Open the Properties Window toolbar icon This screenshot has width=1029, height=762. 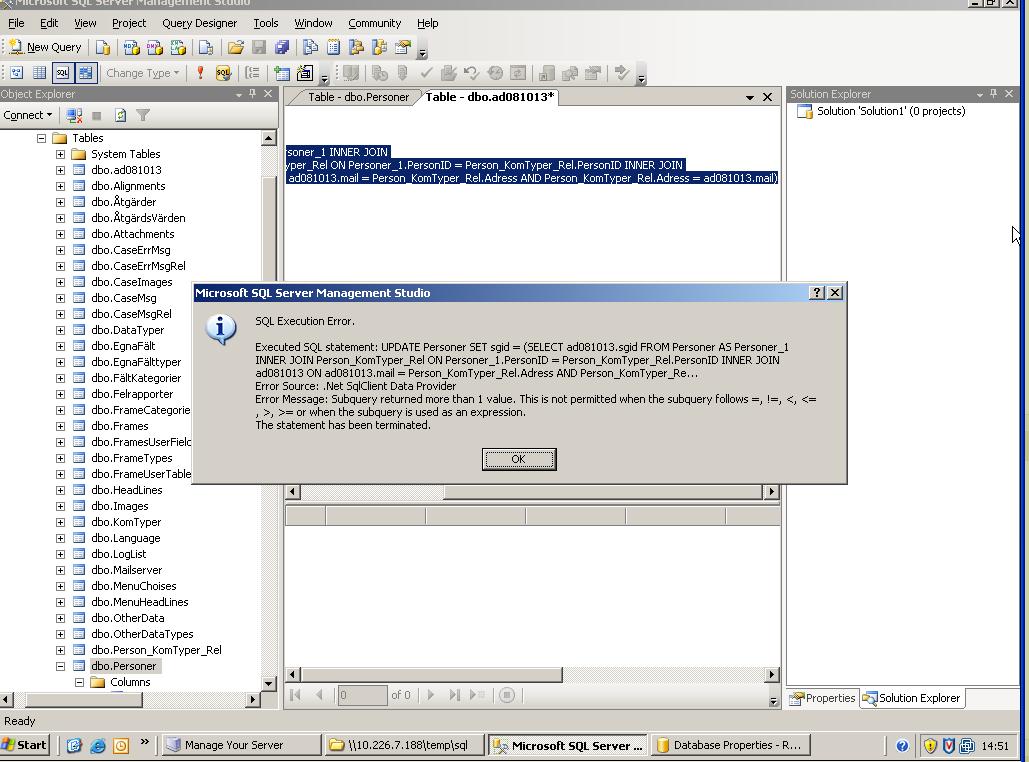coord(402,47)
